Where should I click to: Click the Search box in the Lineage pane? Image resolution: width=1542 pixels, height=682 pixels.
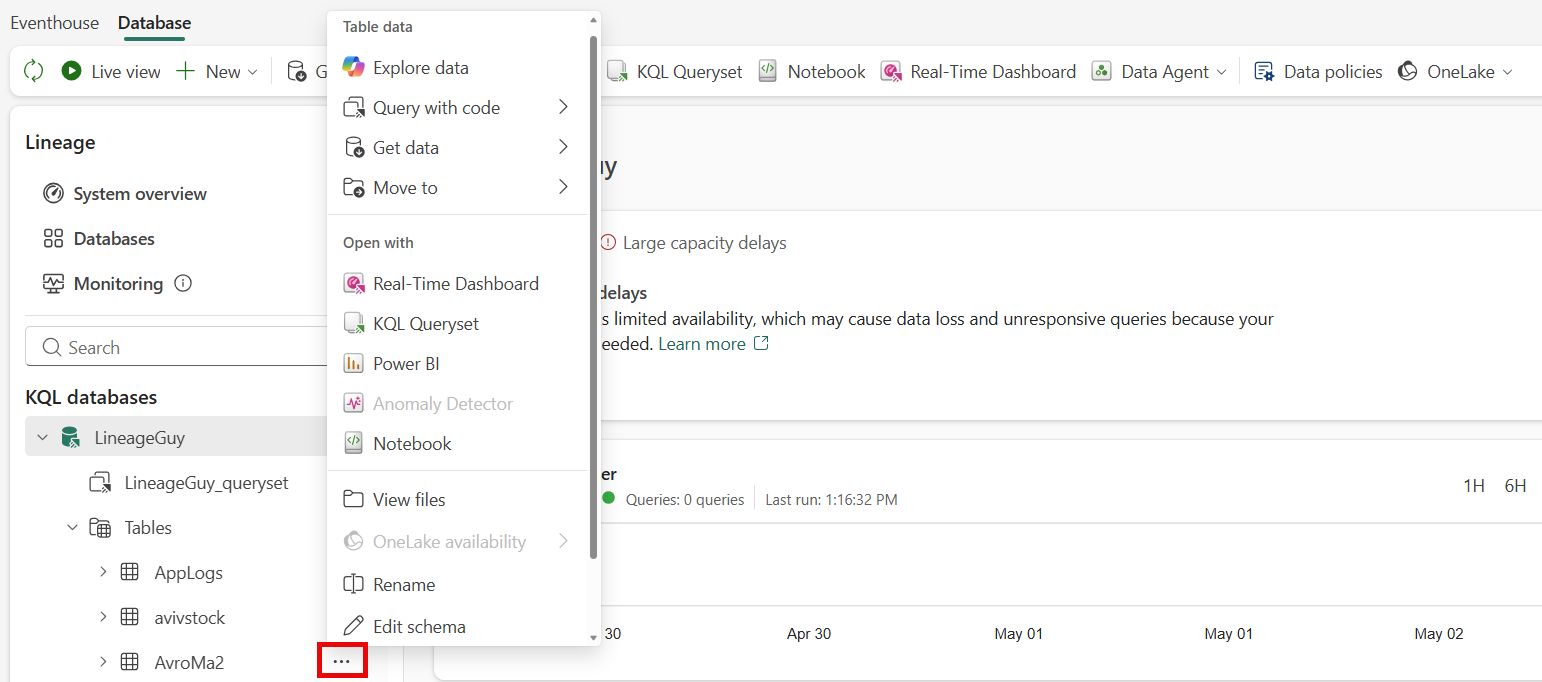point(178,347)
